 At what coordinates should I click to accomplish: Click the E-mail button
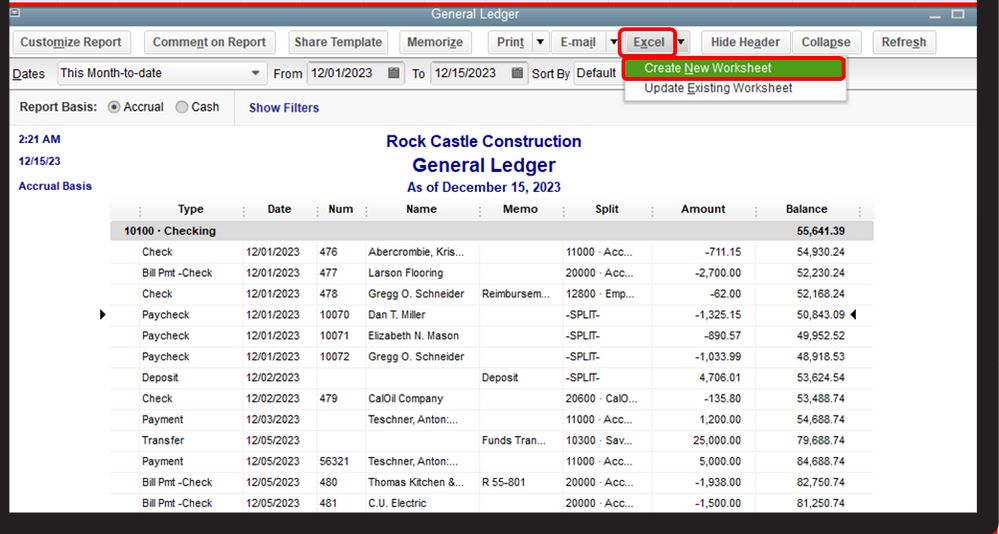(578, 42)
